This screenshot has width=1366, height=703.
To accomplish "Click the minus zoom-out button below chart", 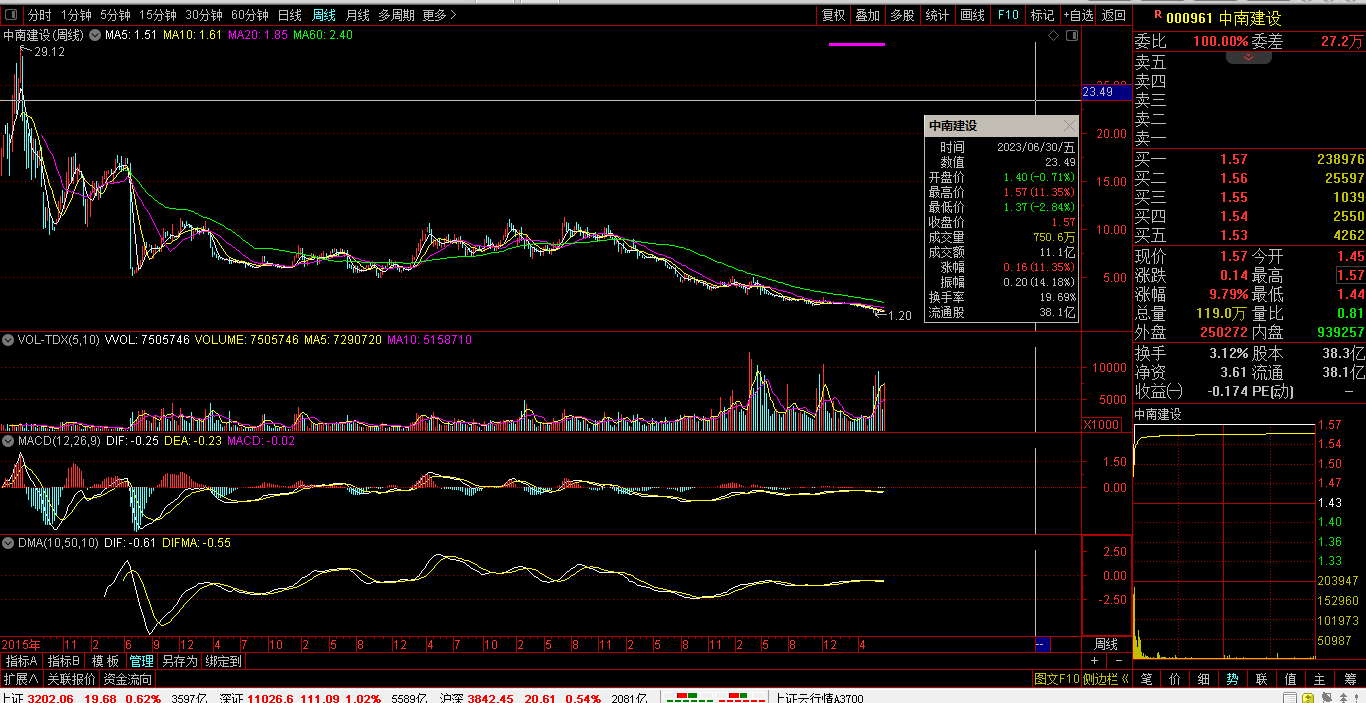I will tap(1118, 661).
